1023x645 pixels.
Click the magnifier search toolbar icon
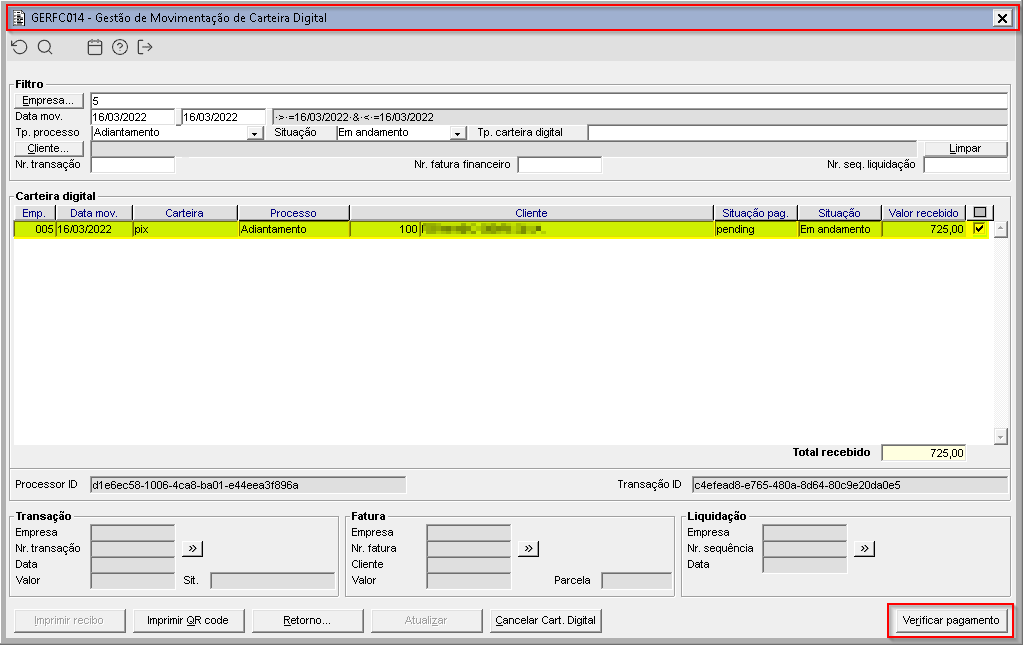pyautogui.click(x=45, y=47)
